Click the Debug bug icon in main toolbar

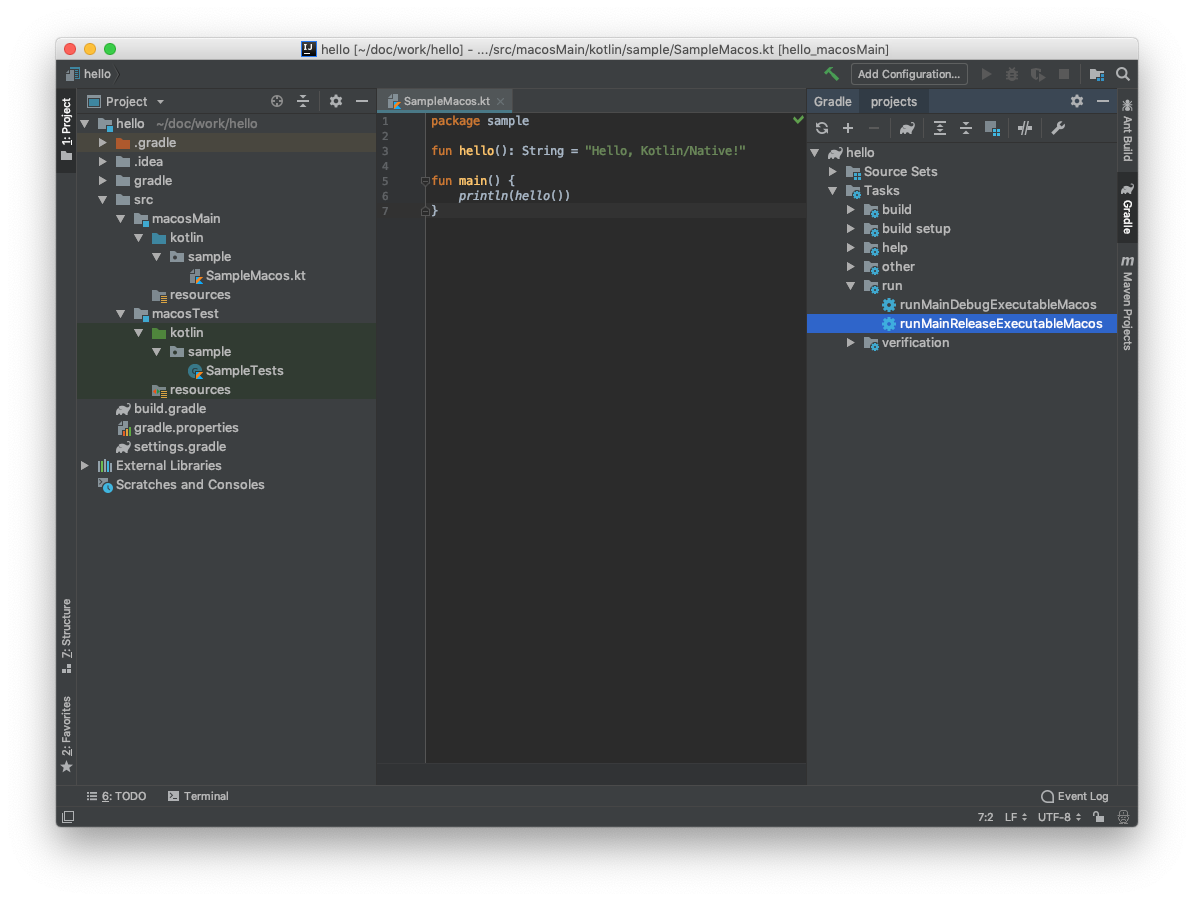[x=1012, y=74]
